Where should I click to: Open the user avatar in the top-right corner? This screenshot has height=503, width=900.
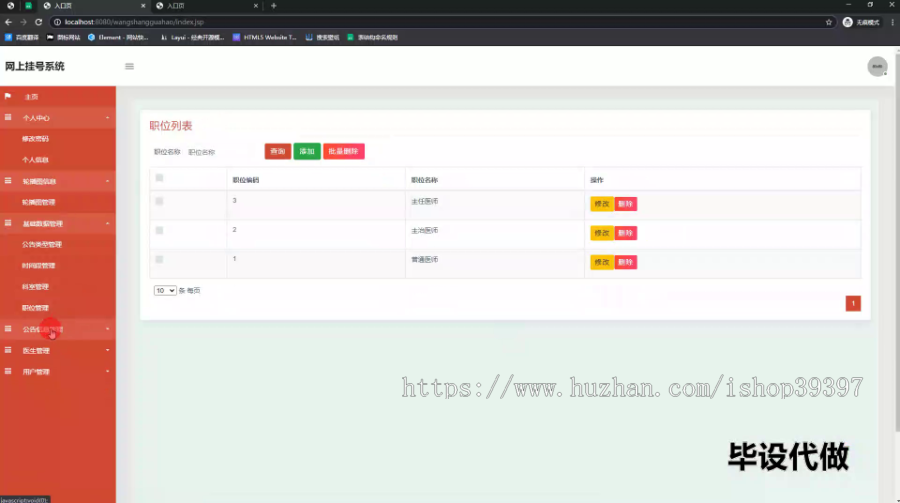(877, 67)
